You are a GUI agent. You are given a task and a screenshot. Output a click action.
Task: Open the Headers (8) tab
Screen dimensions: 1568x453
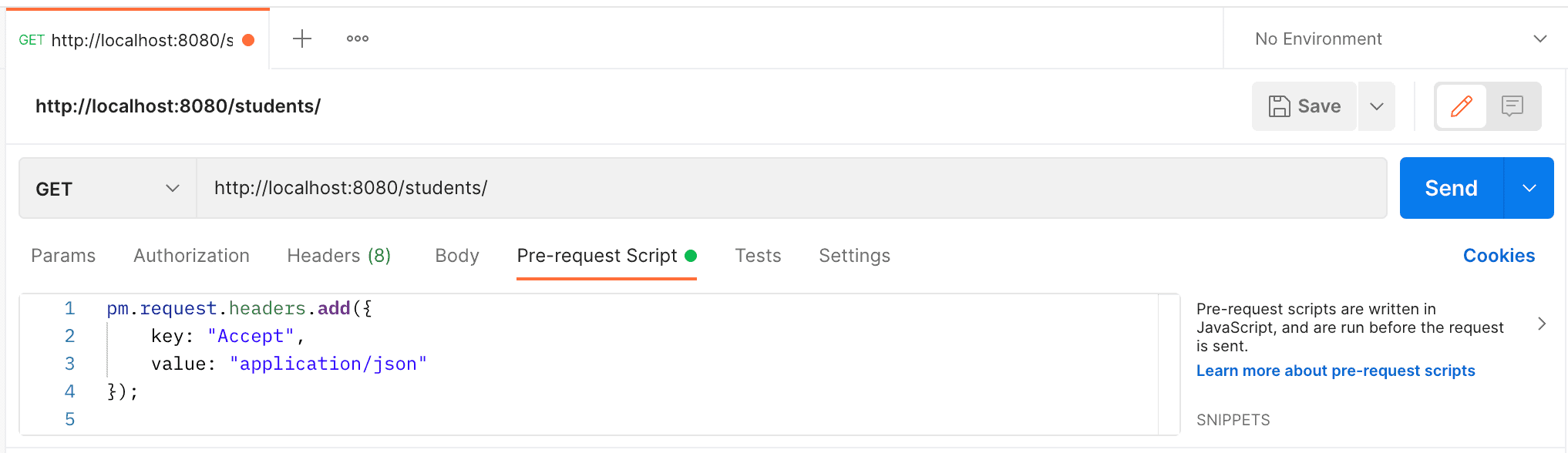tap(338, 255)
